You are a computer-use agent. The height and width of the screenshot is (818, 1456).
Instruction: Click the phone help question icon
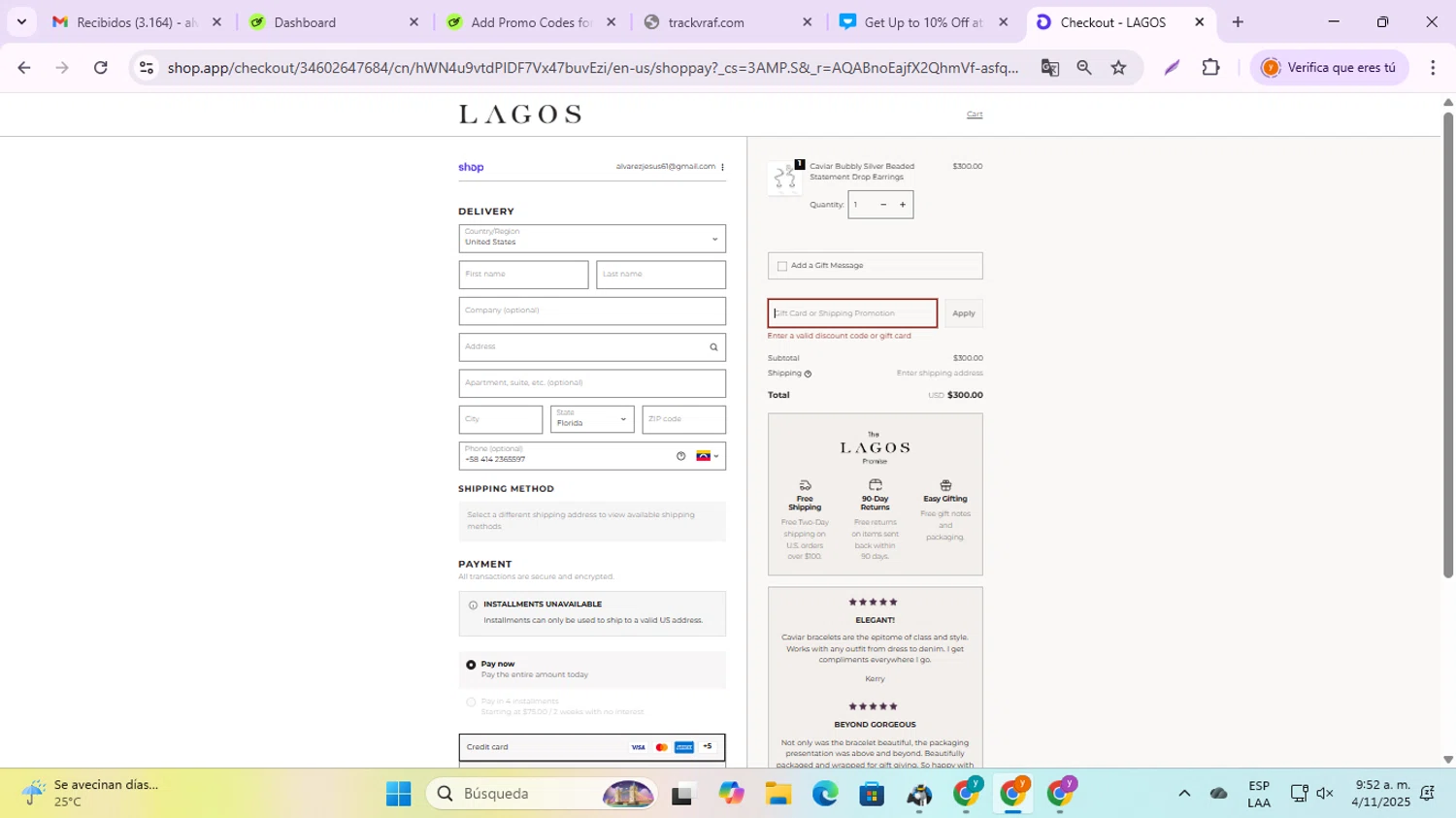tap(680, 456)
